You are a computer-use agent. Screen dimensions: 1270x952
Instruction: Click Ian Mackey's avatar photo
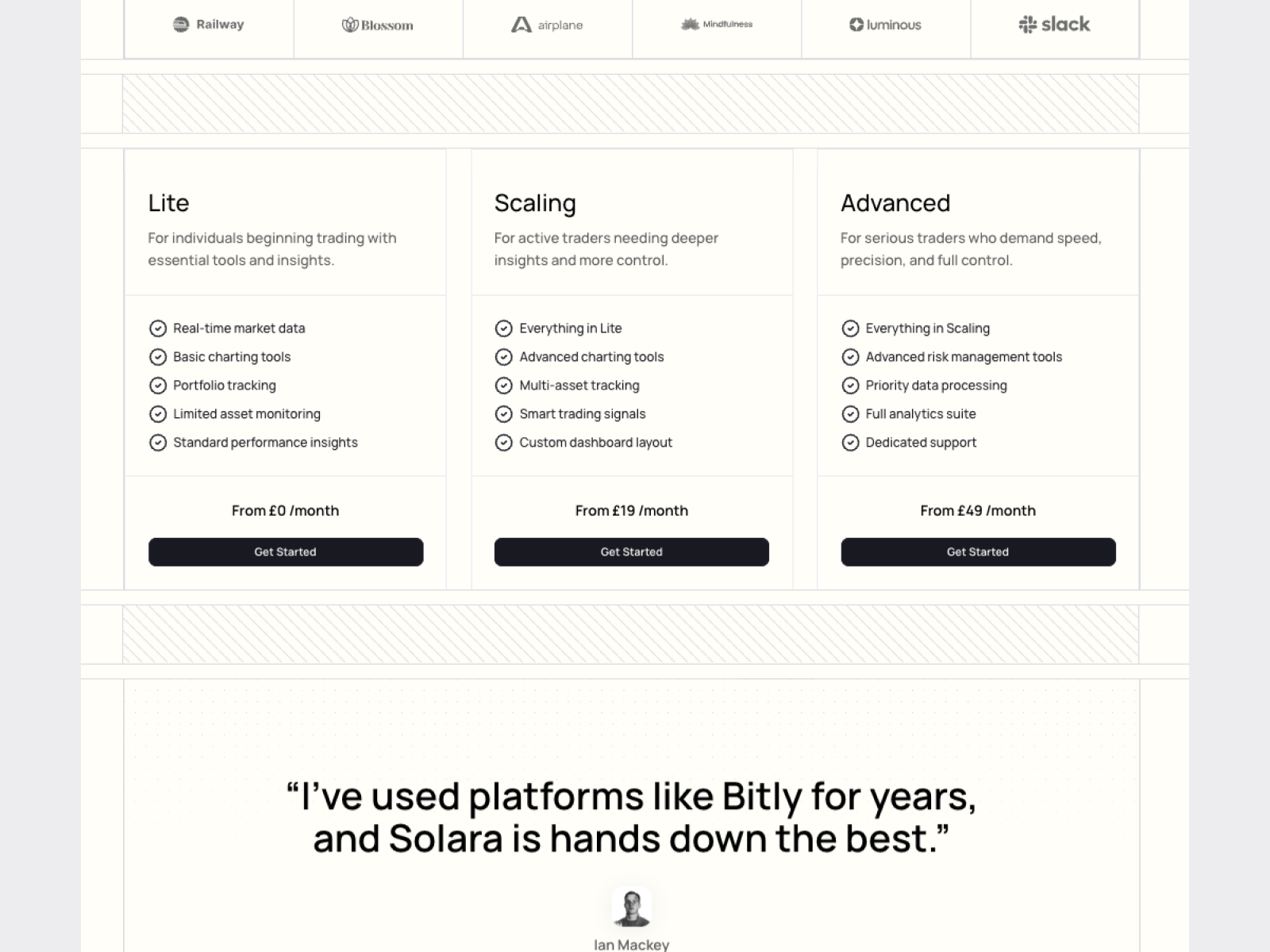[x=632, y=908]
